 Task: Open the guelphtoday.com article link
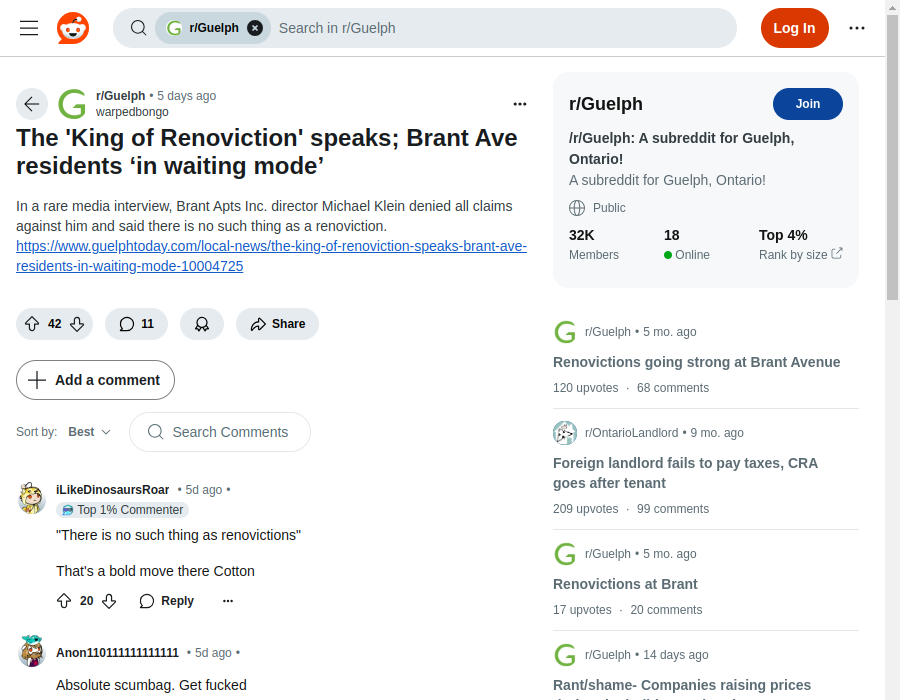tap(271, 256)
